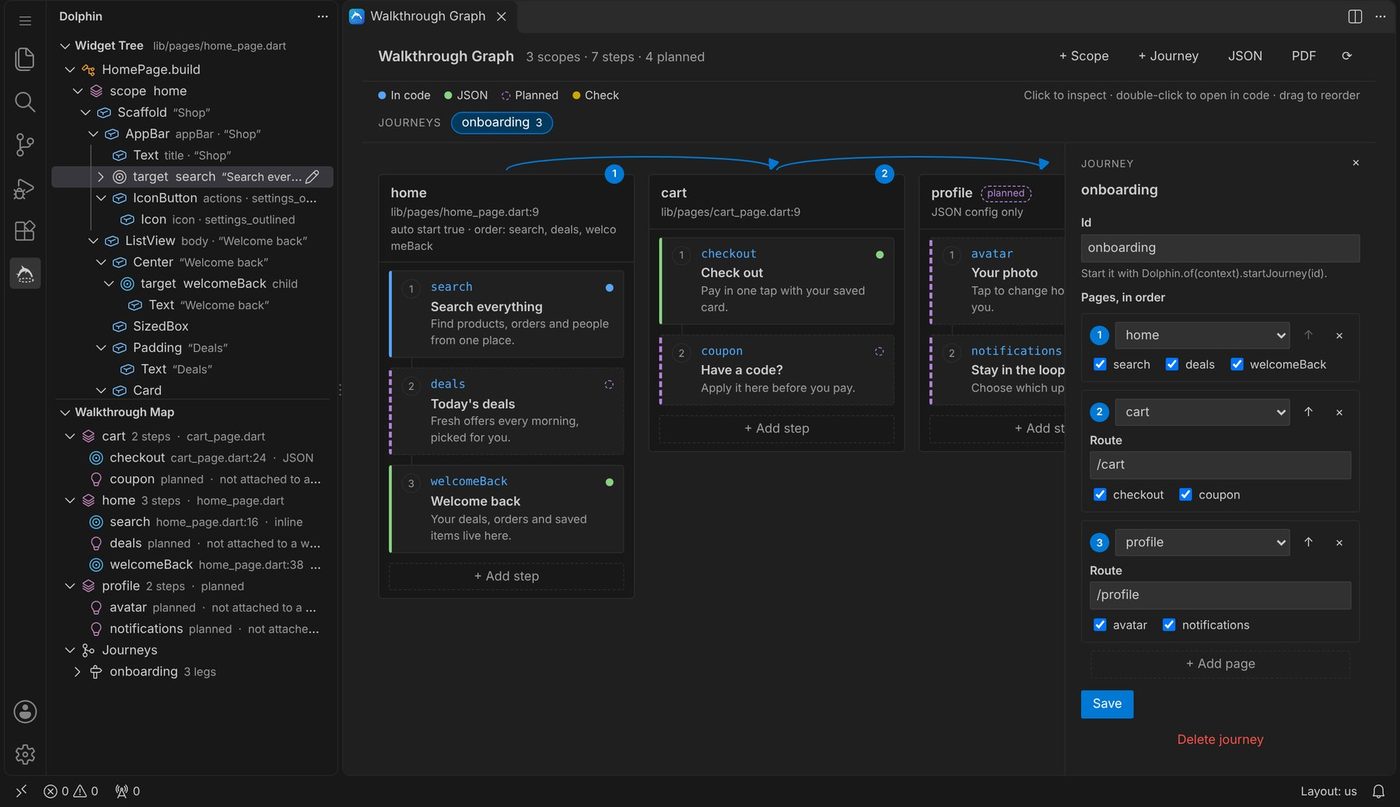Click the + Scope button
The height and width of the screenshot is (807, 1400).
tap(1084, 56)
